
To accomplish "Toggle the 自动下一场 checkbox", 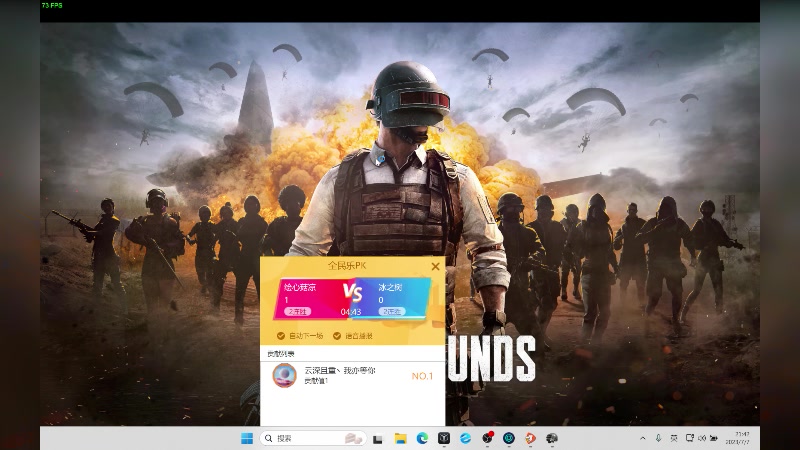I will click(281, 336).
